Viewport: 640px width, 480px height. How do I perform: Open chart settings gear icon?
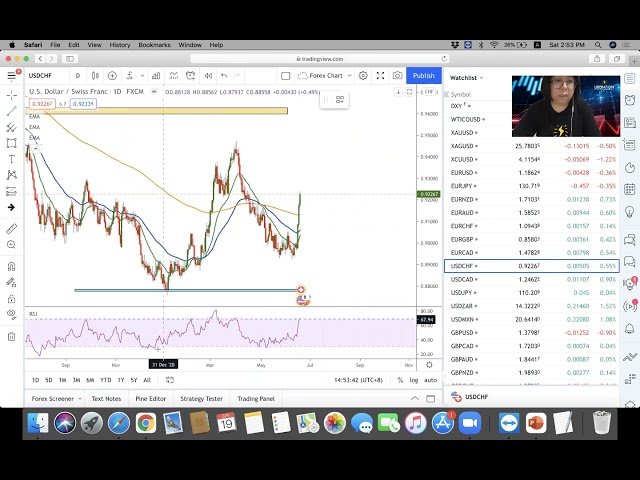click(x=363, y=76)
